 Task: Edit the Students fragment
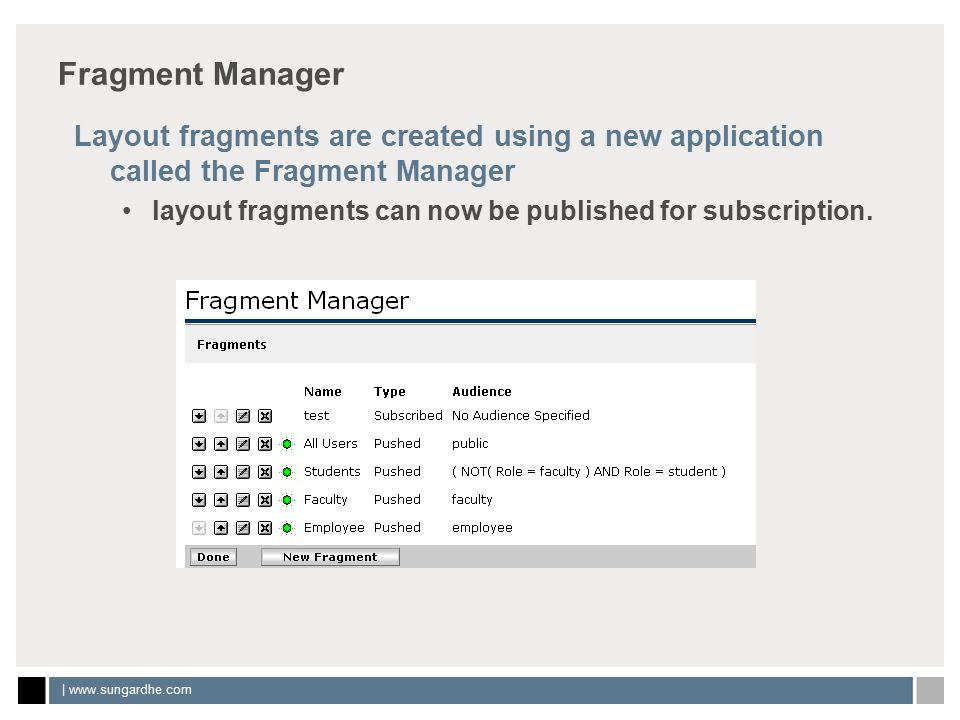[242, 472]
